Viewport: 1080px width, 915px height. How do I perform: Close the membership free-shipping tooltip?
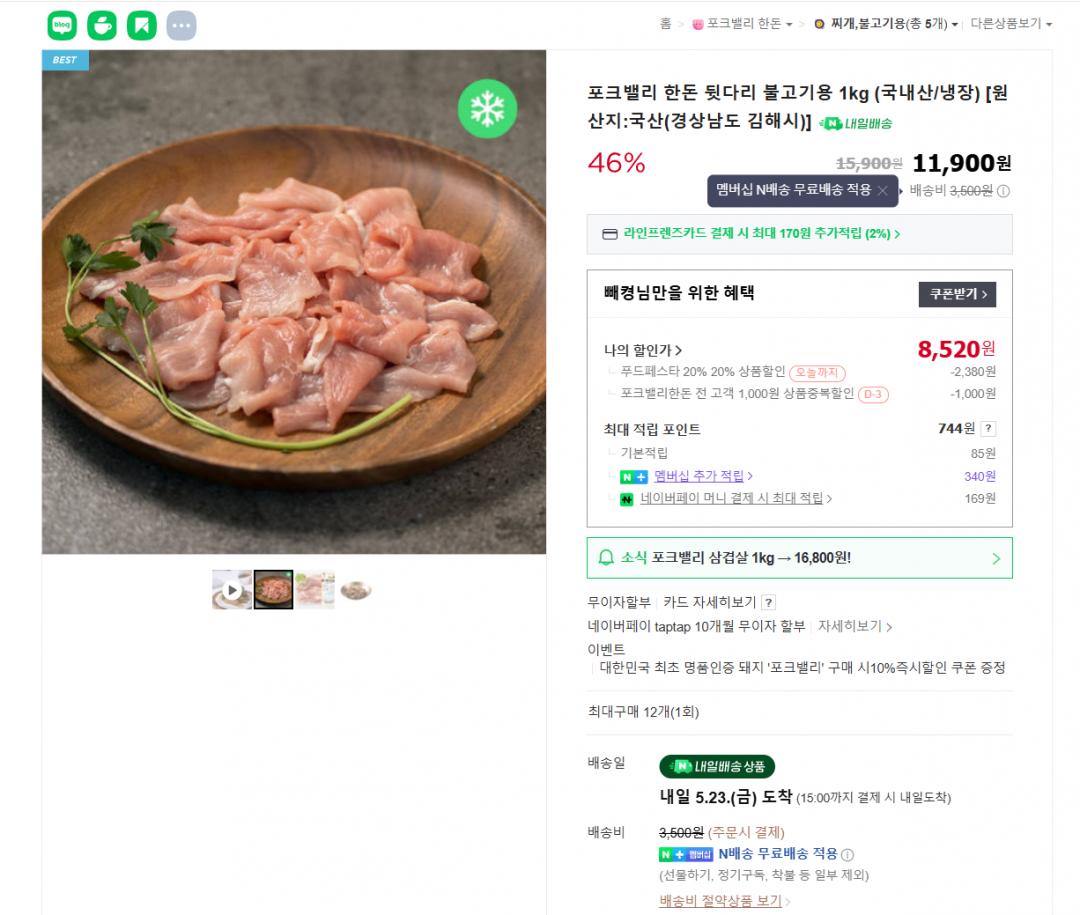point(882,191)
